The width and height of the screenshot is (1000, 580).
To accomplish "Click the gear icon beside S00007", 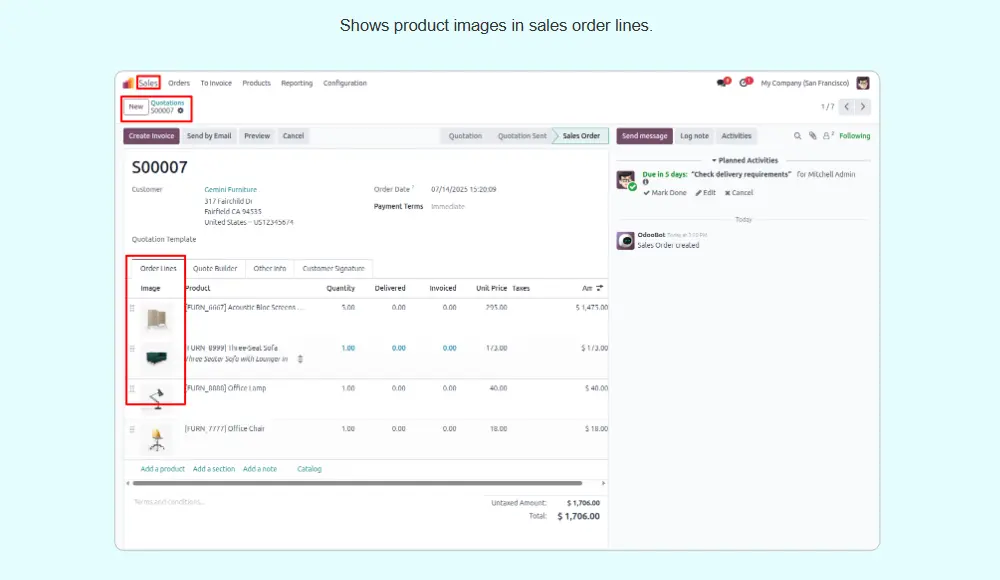I will pos(180,111).
